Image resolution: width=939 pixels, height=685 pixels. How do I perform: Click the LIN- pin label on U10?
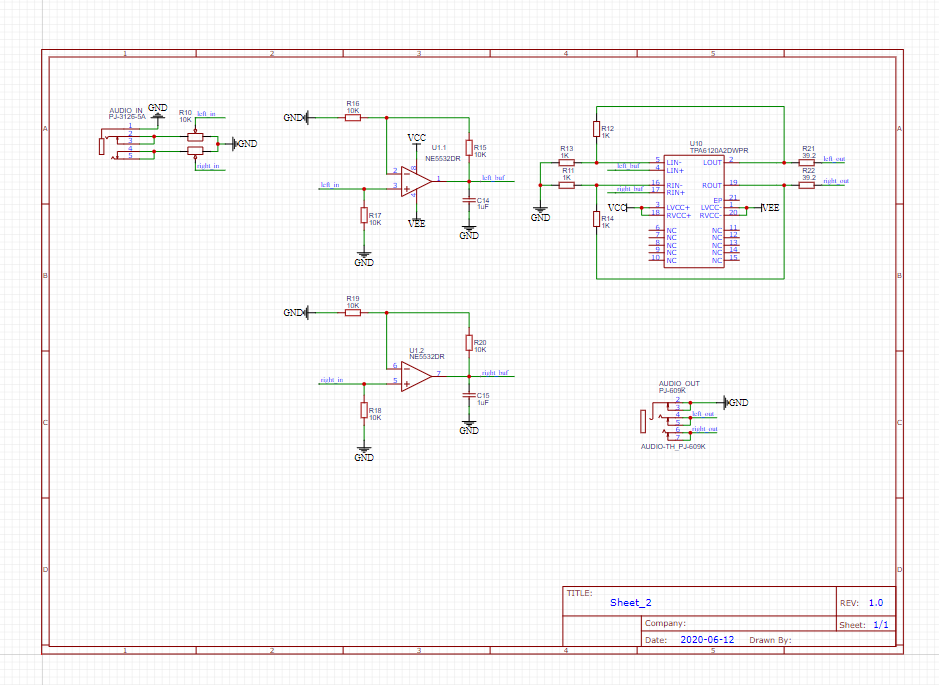click(x=674, y=162)
